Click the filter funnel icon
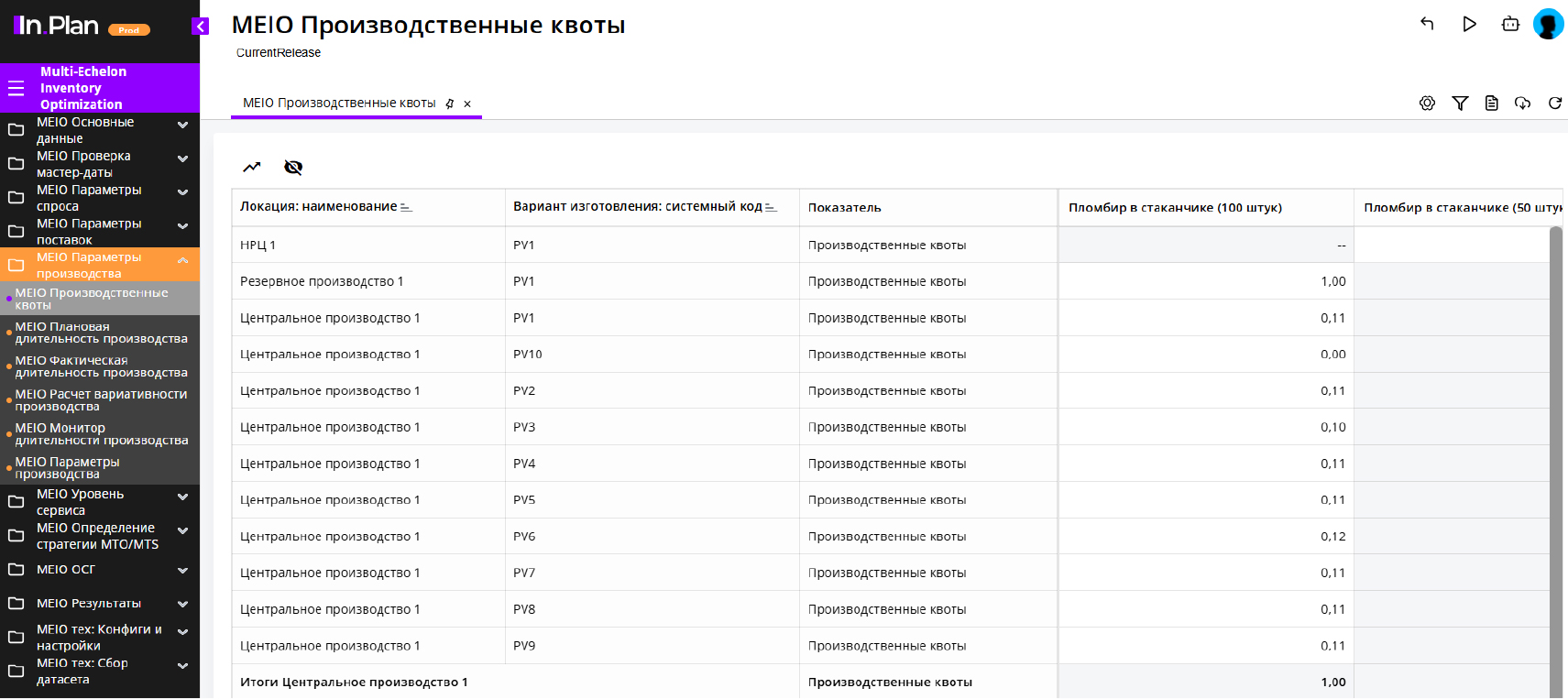This screenshot has width=1568, height=699. click(1460, 104)
